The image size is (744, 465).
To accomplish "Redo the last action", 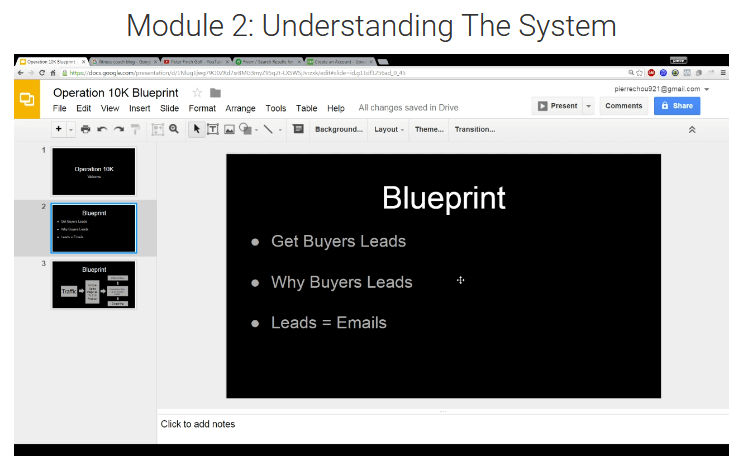I will click(119, 129).
